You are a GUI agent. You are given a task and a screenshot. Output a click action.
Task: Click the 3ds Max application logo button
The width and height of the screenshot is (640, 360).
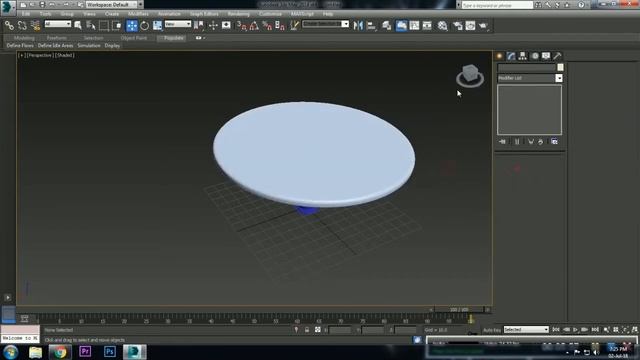pos(8,7)
